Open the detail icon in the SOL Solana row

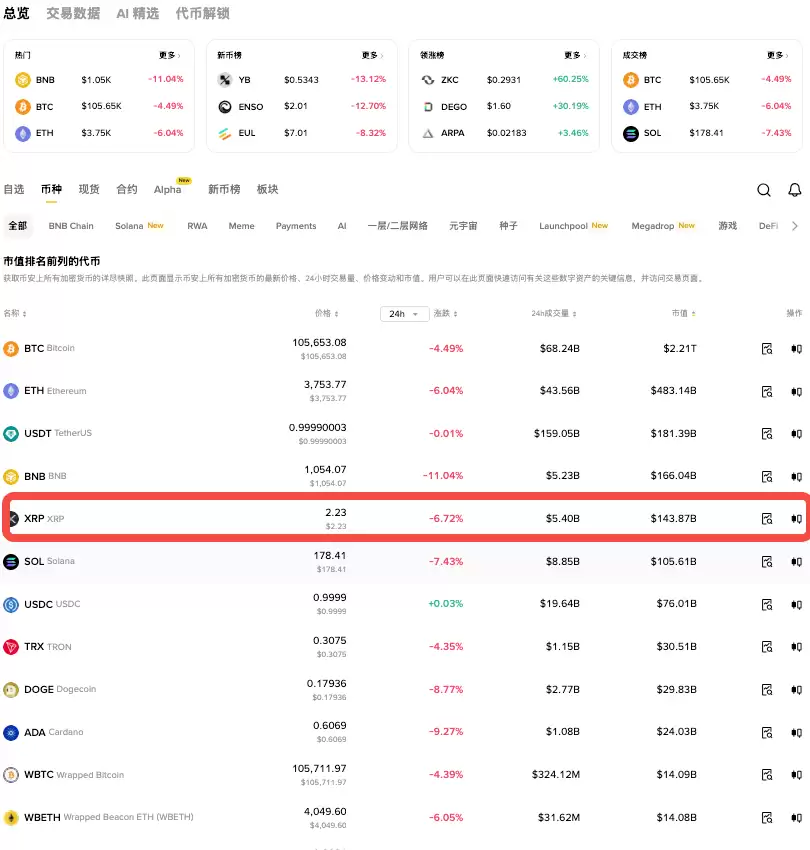[x=767, y=562]
